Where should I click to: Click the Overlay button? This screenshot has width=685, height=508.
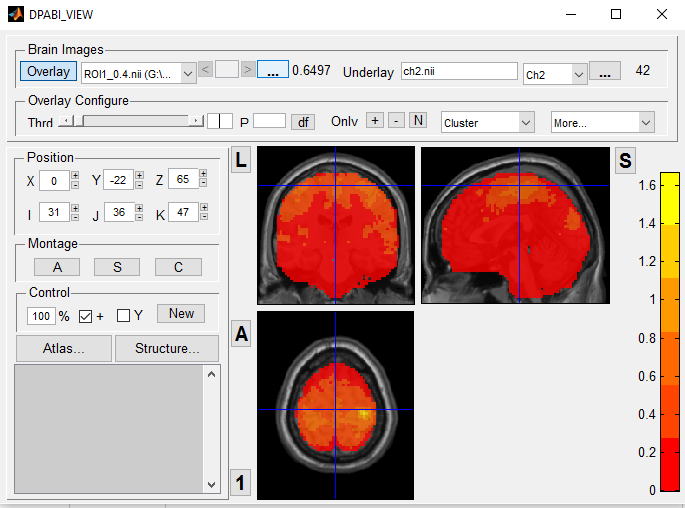pos(48,71)
